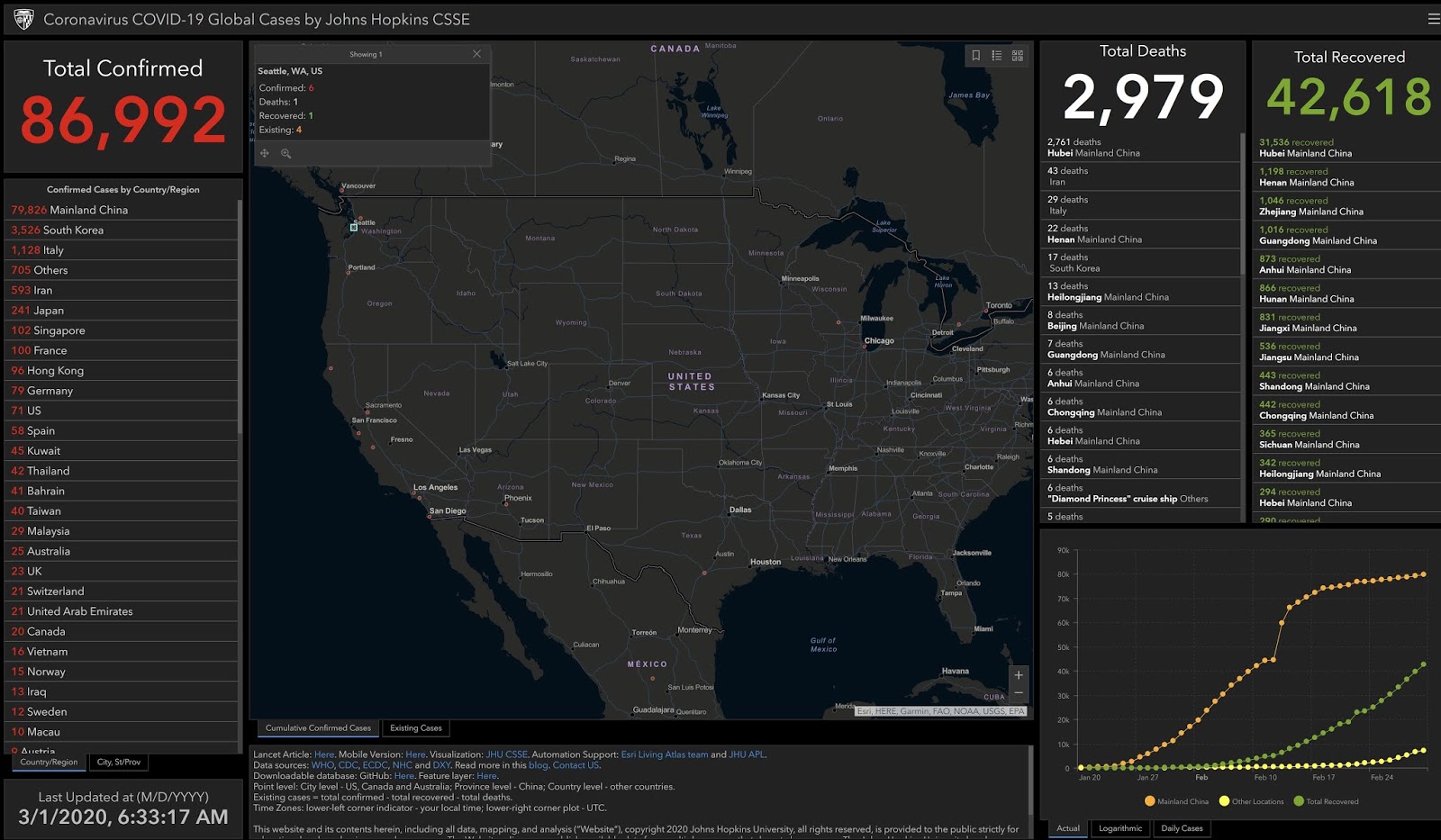Click the "Total Confirmed 86,992" indicator
The height and width of the screenshot is (840, 1441).
(123, 104)
